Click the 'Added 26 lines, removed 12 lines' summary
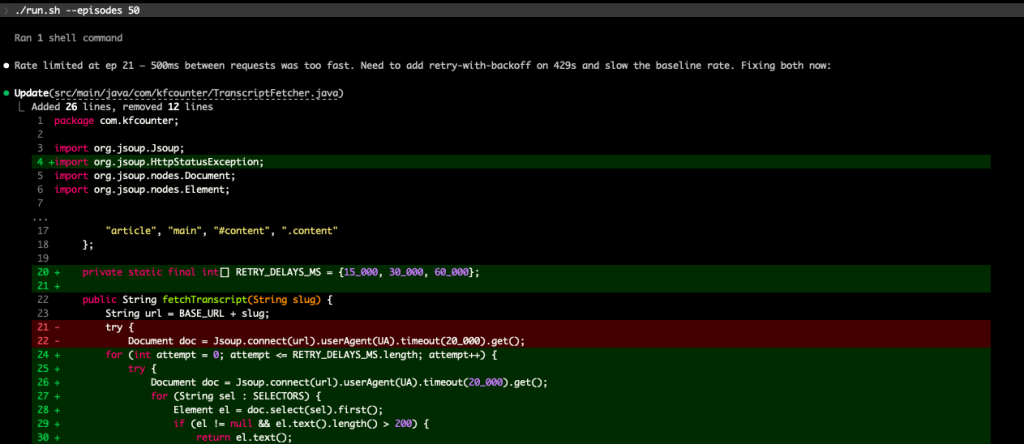This screenshot has width=1024, height=444. [122, 107]
